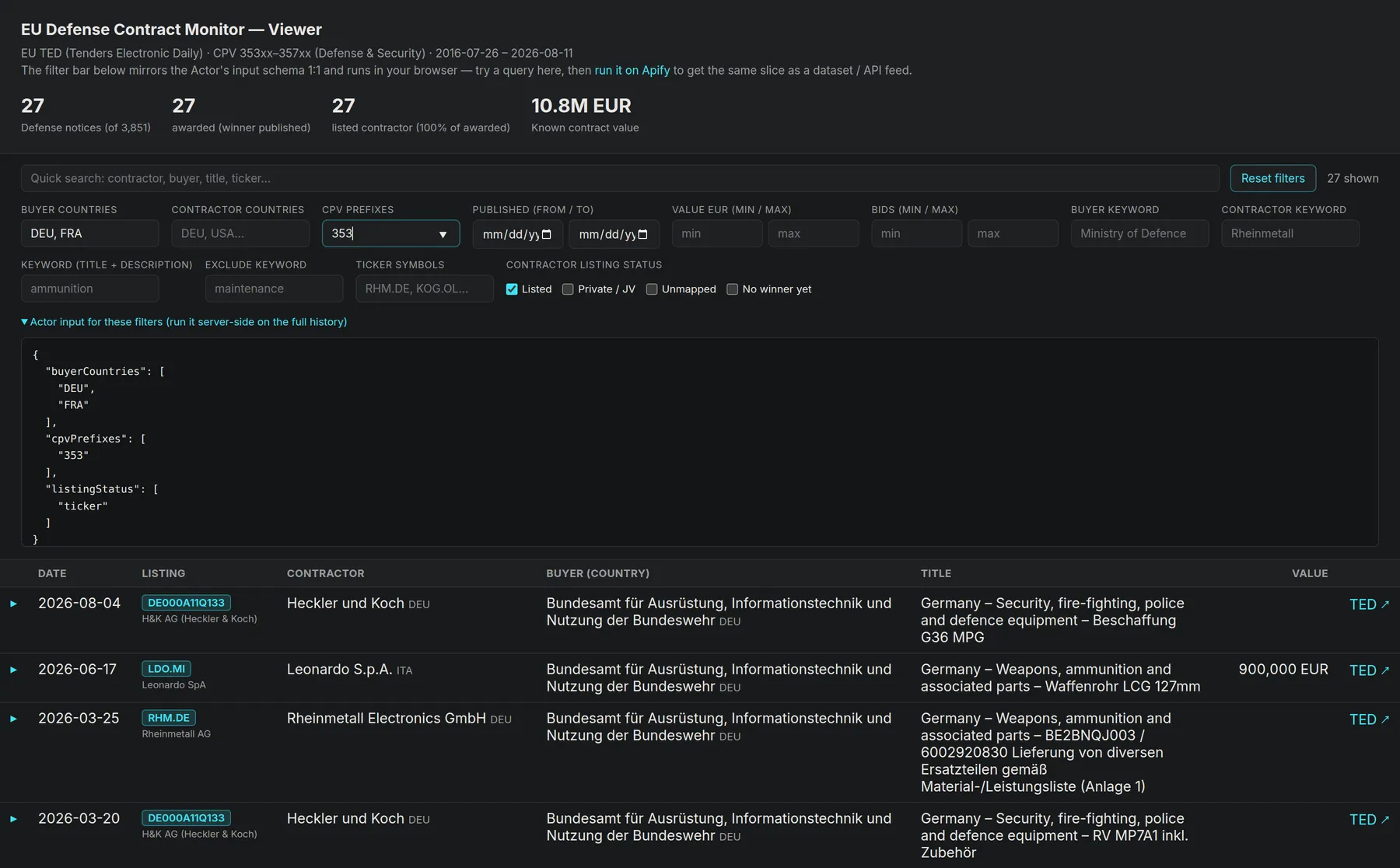Click the Contractor Keyword input
The image size is (1400, 868).
coord(1290,233)
